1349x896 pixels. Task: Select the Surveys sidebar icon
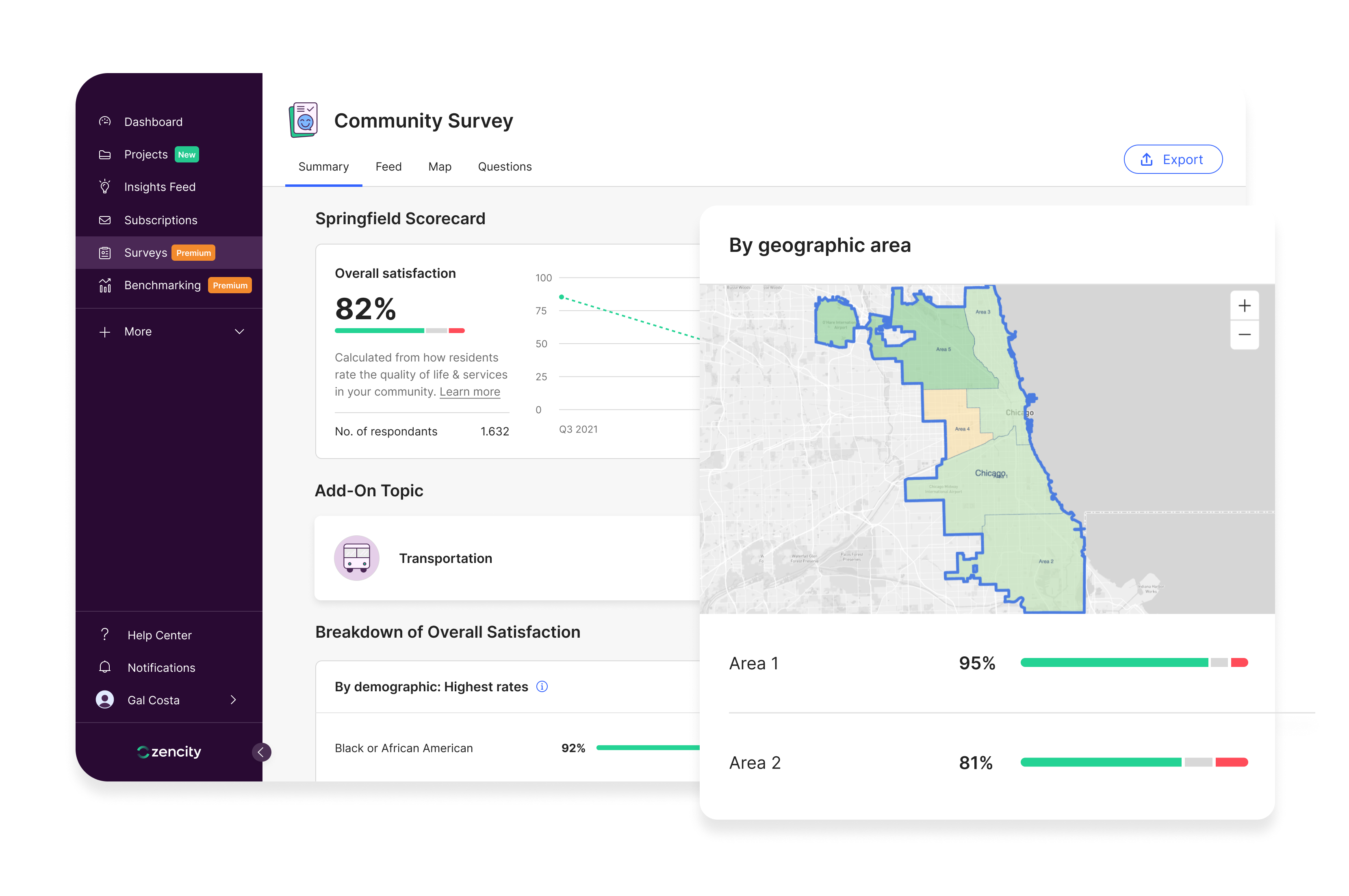click(x=104, y=253)
